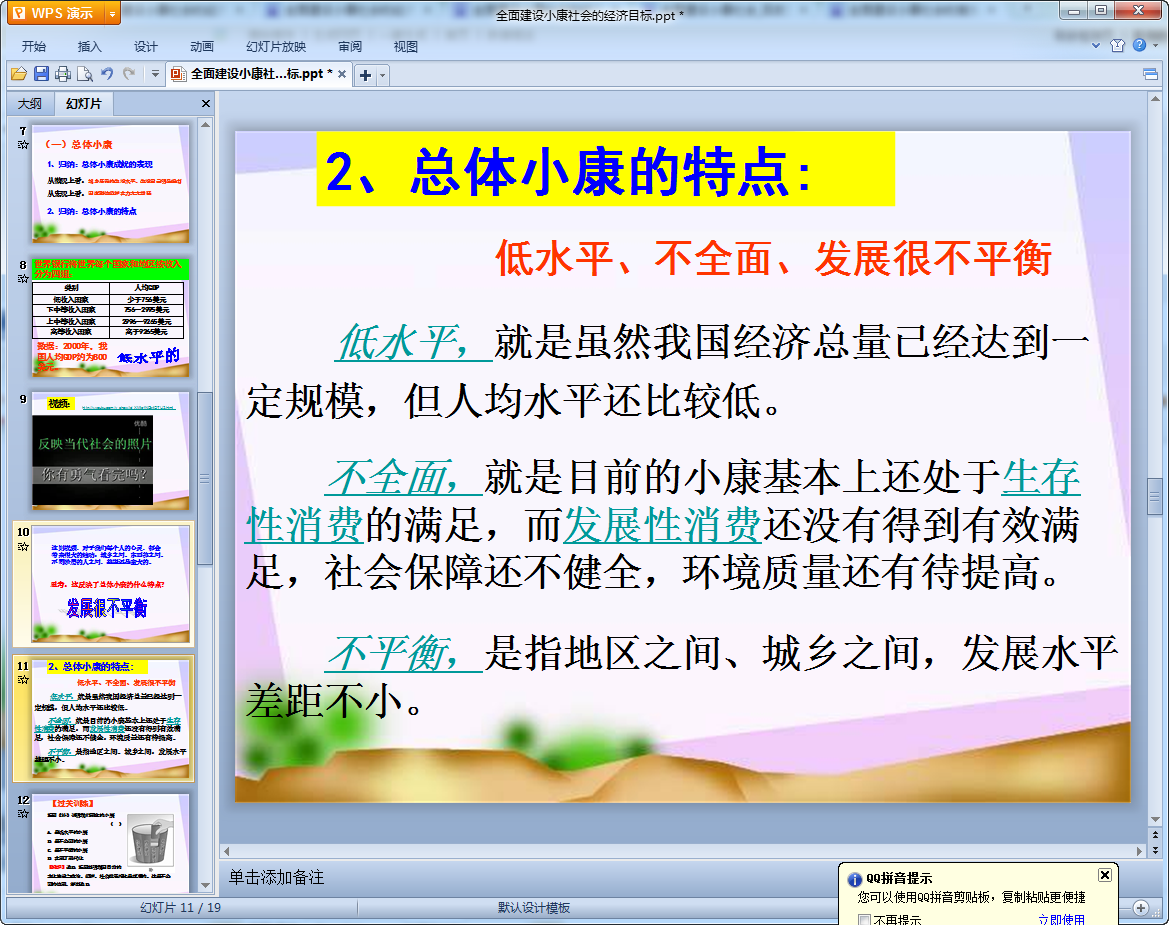Click the QQ拼音提示 info icon

(x=855, y=880)
